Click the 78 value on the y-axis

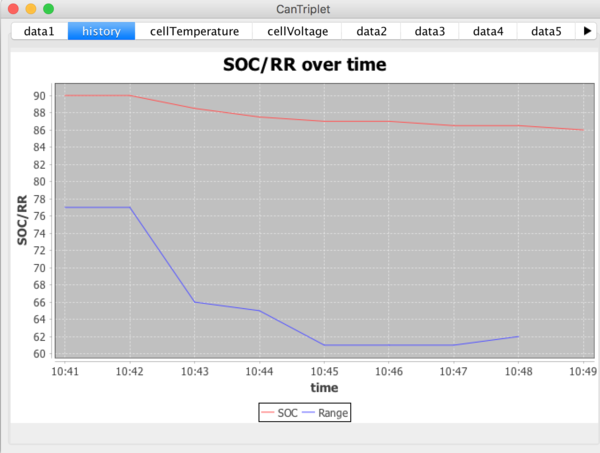pos(39,199)
